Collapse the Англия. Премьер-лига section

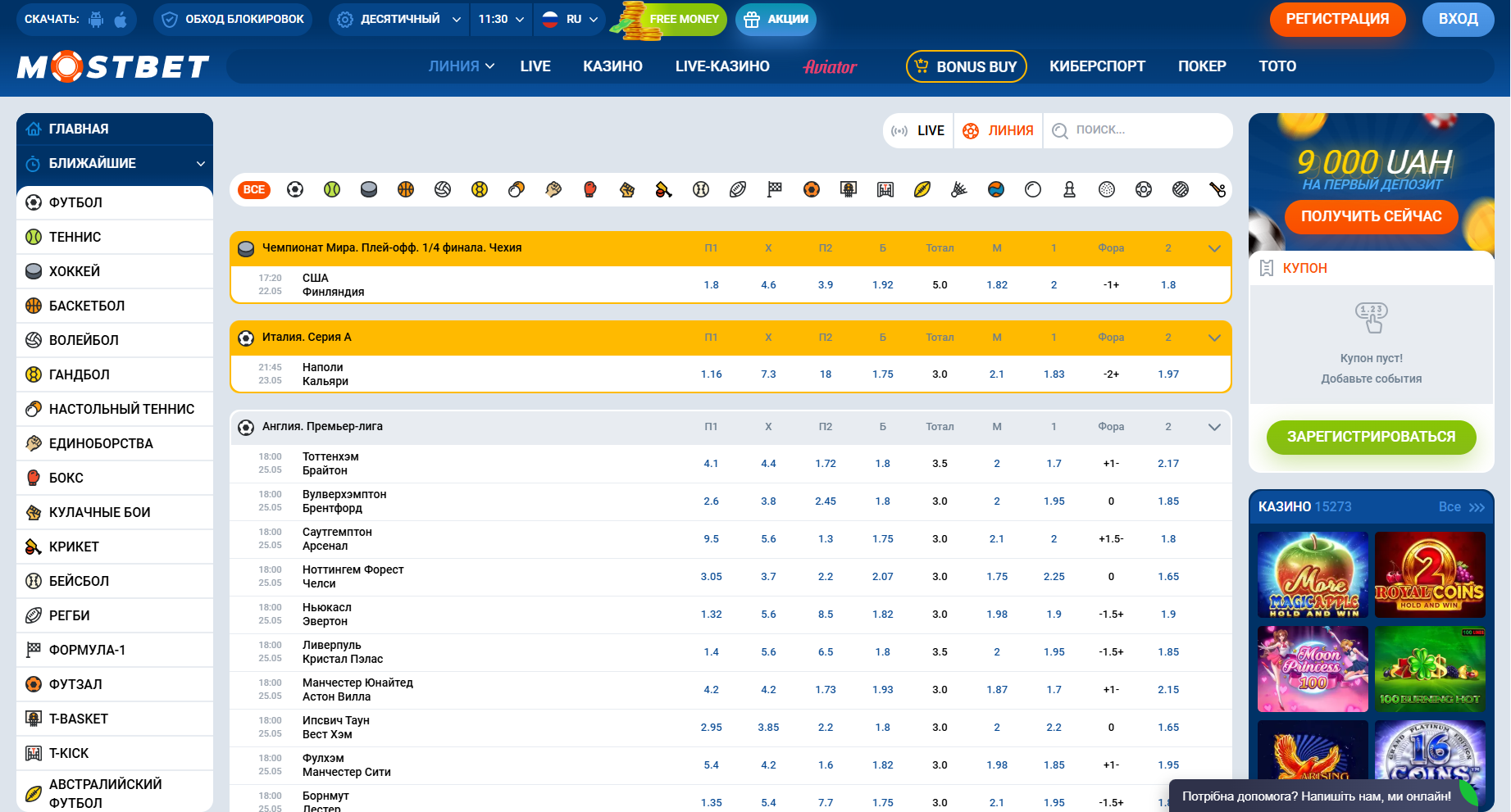pos(1214,427)
